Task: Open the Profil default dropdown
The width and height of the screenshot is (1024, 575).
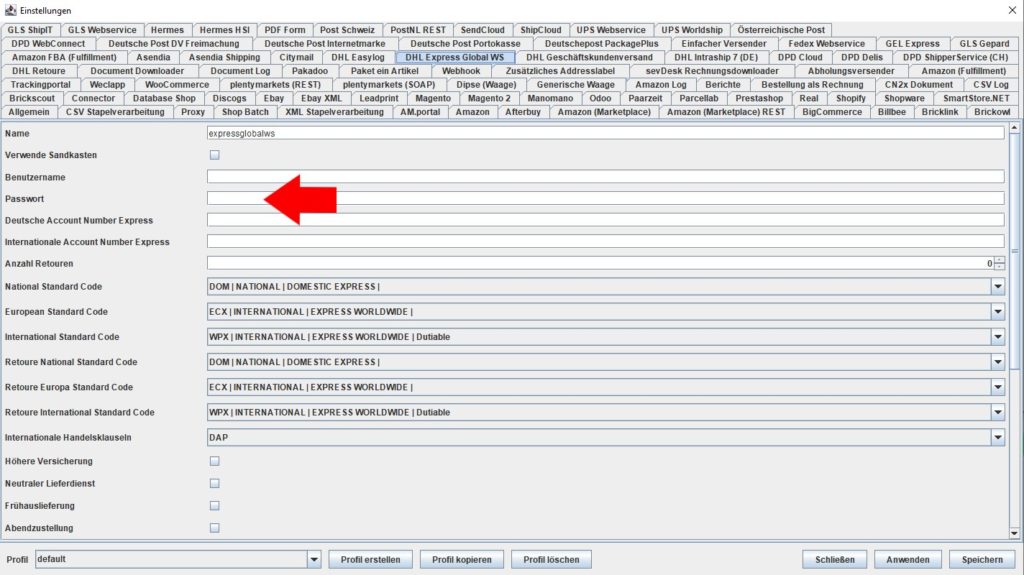Action: 313,559
